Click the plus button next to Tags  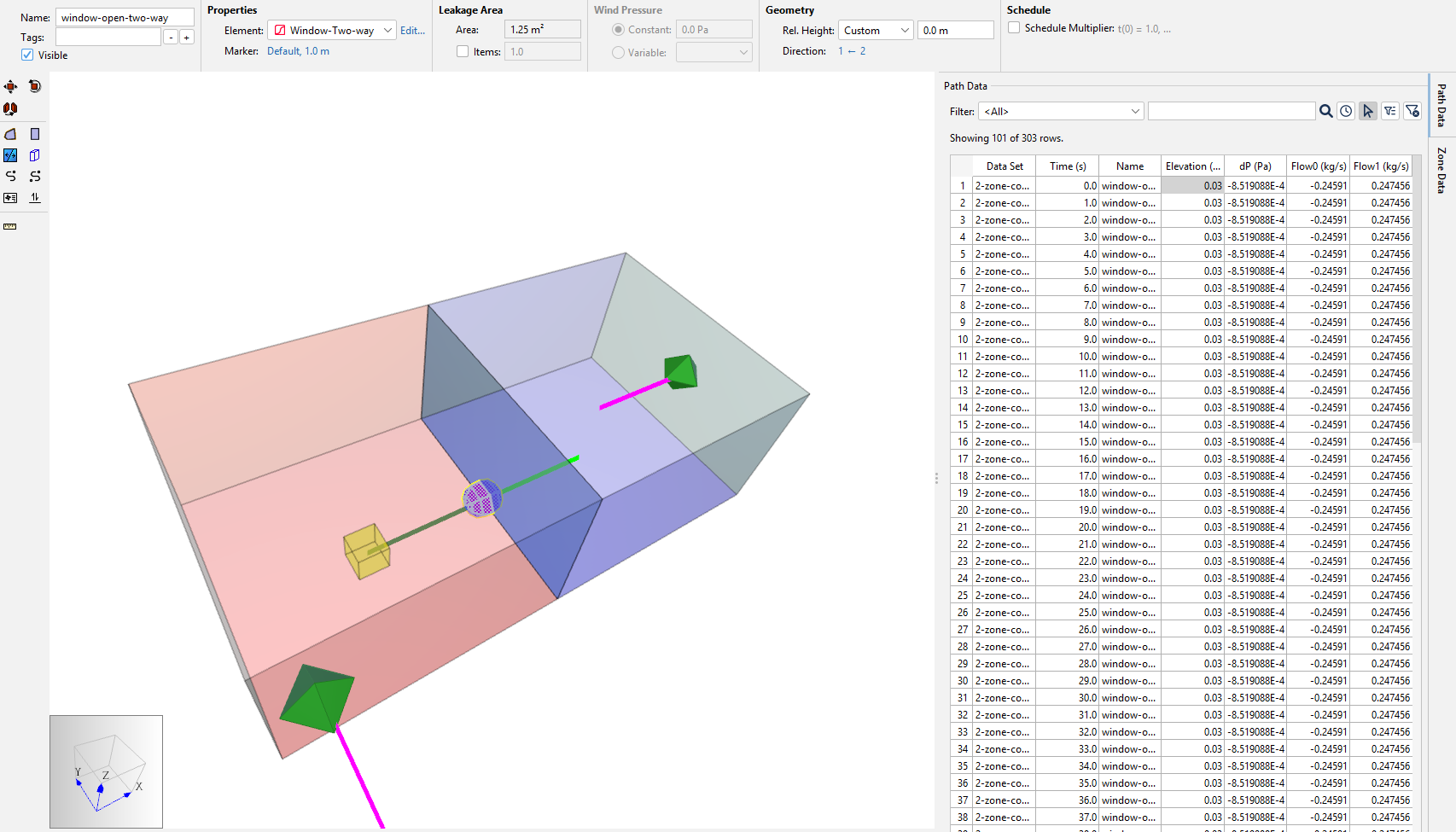[185, 37]
